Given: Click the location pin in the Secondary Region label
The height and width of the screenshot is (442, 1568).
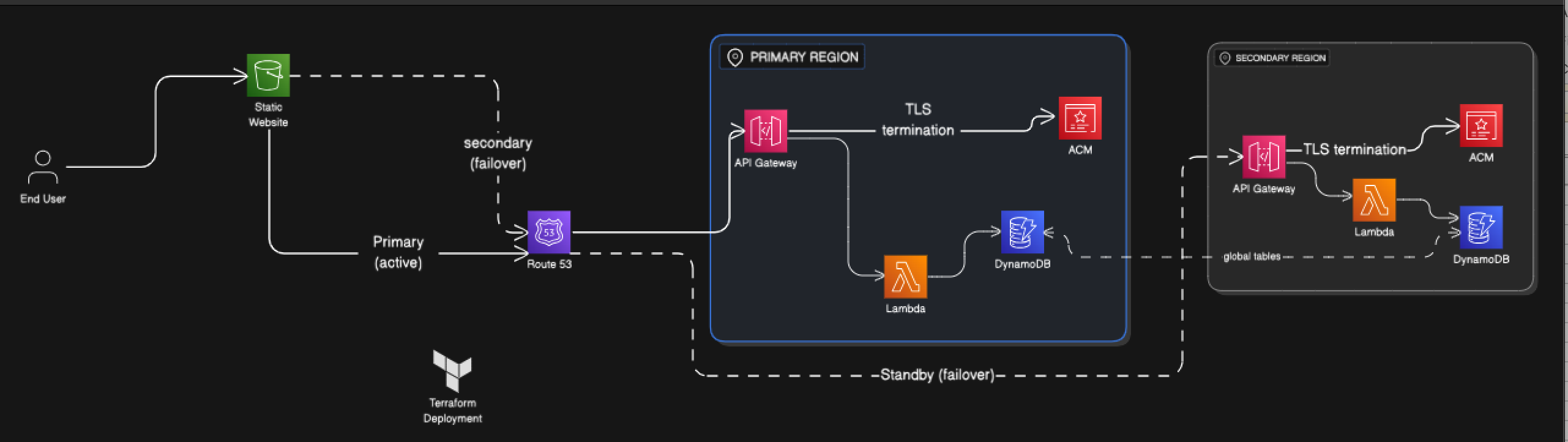Looking at the screenshot, I should click(1225, 58).
